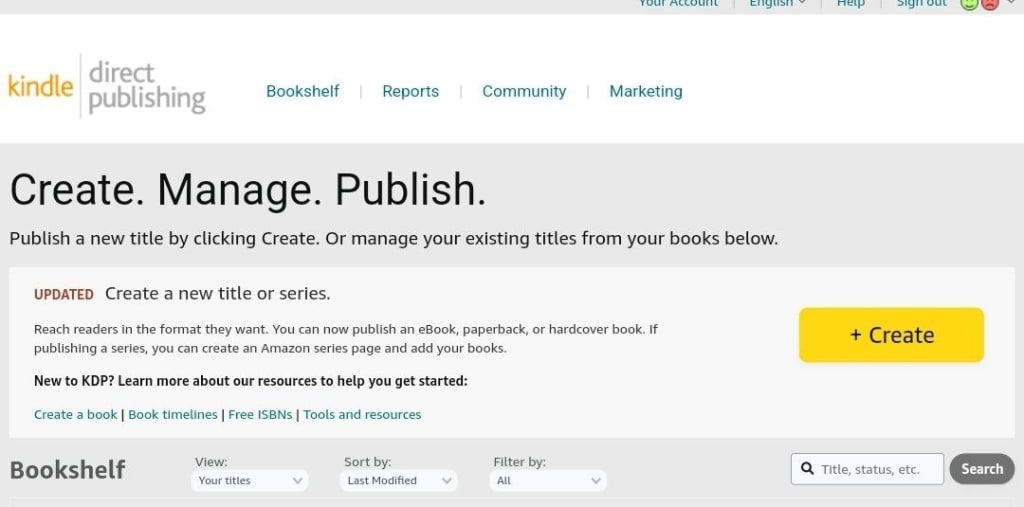Click 'Create a new title or series.' text
Viewport: 1024px width, 507px height.
point(217,294)
